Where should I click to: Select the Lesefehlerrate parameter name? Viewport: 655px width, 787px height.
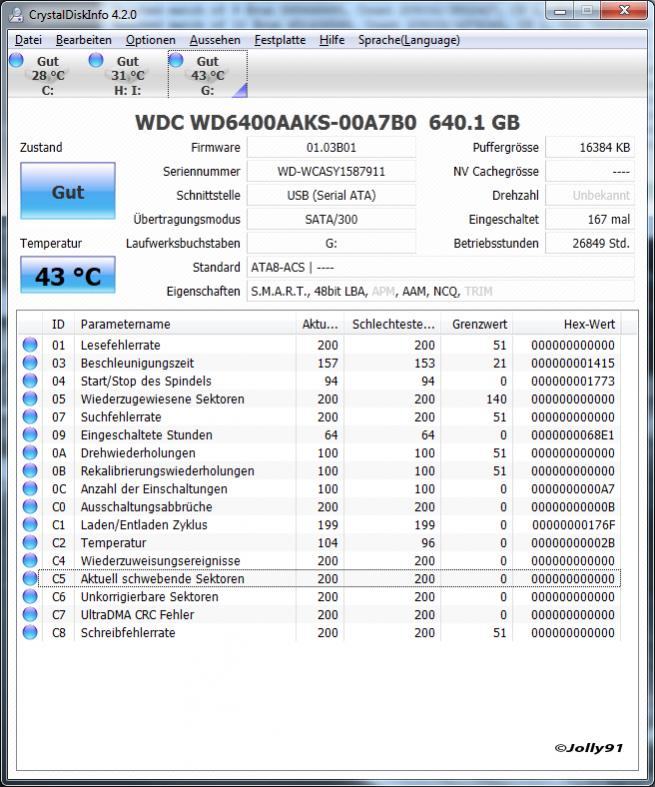click(120, 345)
